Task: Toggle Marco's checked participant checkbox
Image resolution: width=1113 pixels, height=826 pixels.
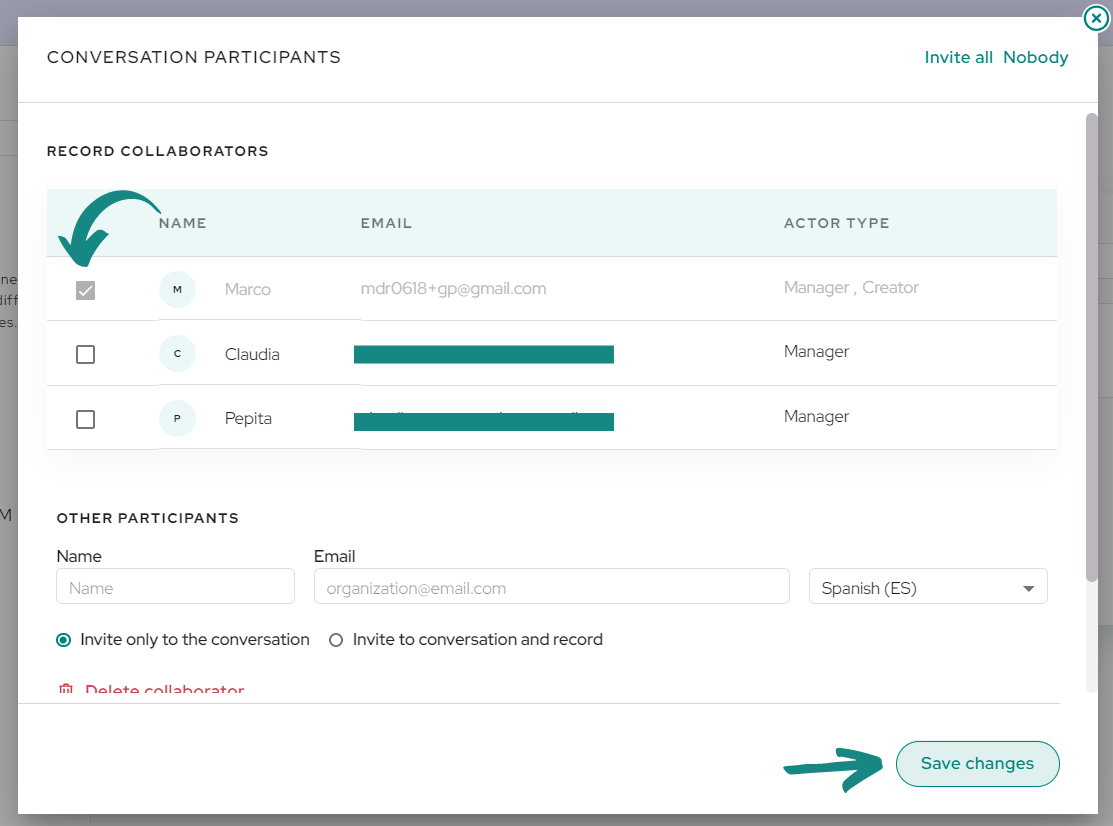Action: coord(85,290)
